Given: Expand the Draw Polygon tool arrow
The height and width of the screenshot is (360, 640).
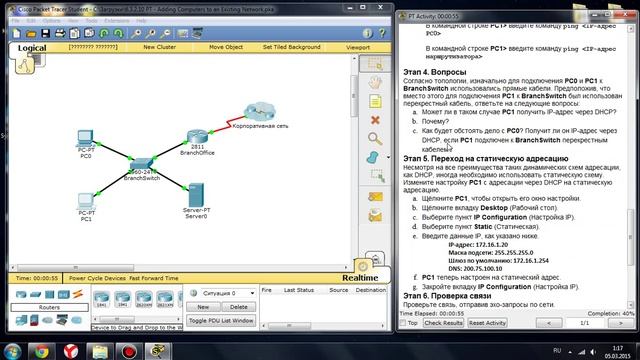Looking at the screenshot, I should (388, 157).
